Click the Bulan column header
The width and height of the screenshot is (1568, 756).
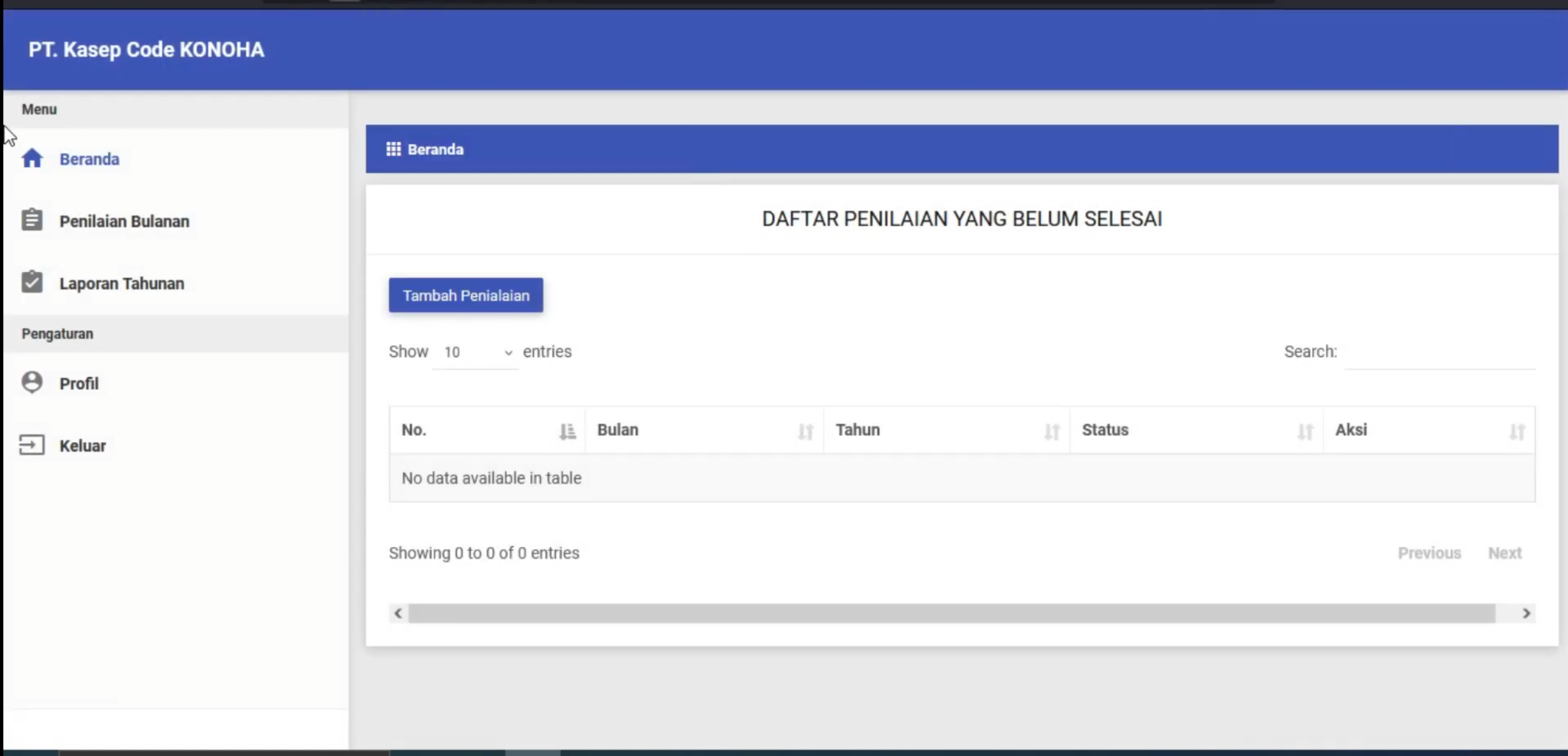[704, 430]
